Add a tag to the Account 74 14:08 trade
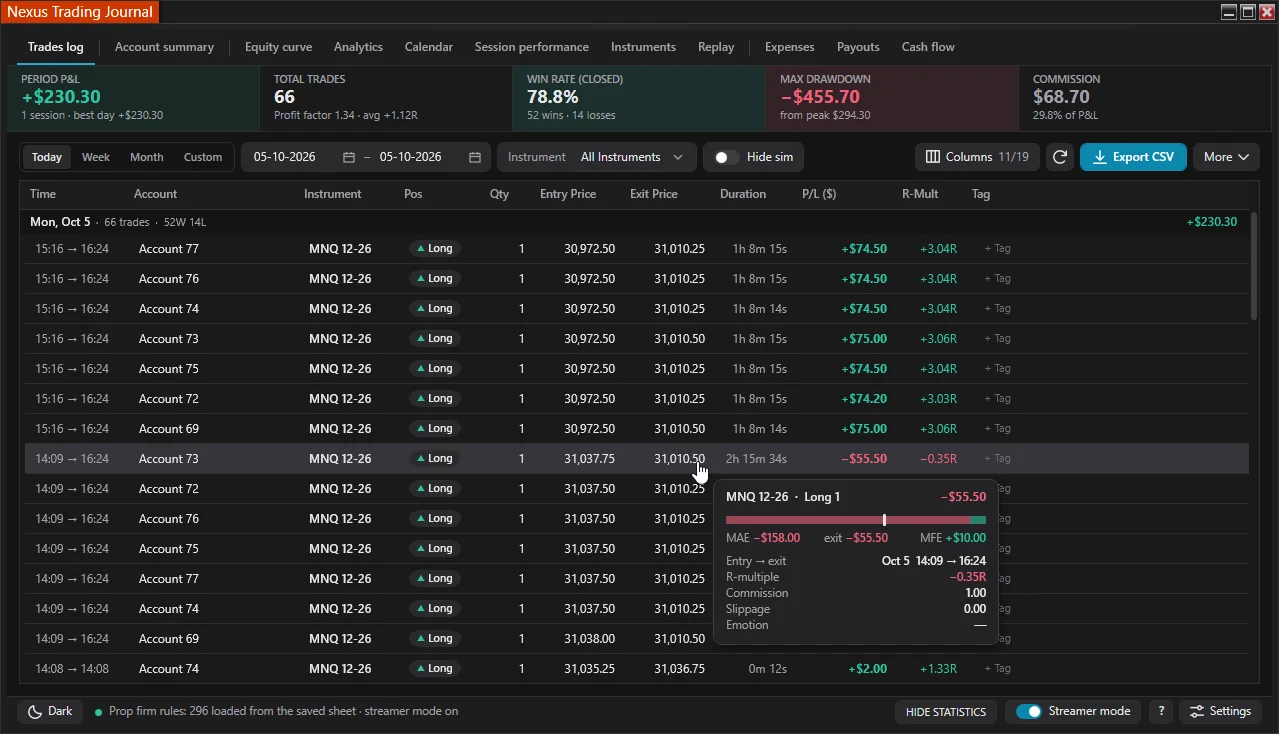The height and width of the screenshot is (734, 1279). [x=997, y=668]
